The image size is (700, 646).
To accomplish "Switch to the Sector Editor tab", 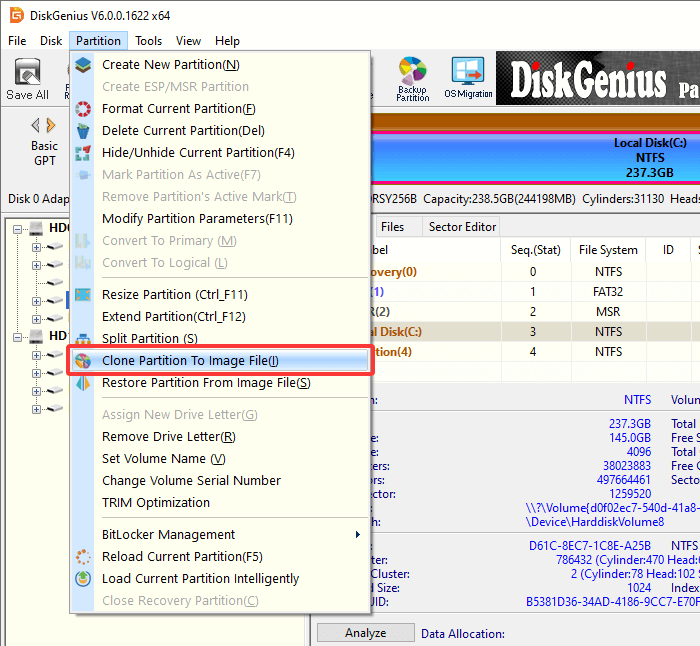I will click(x=462, y=227).
